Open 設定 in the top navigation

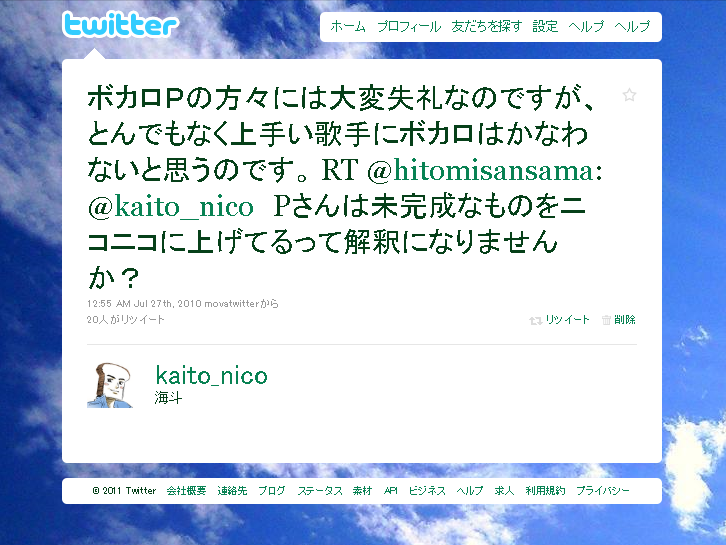coord(545,26)
